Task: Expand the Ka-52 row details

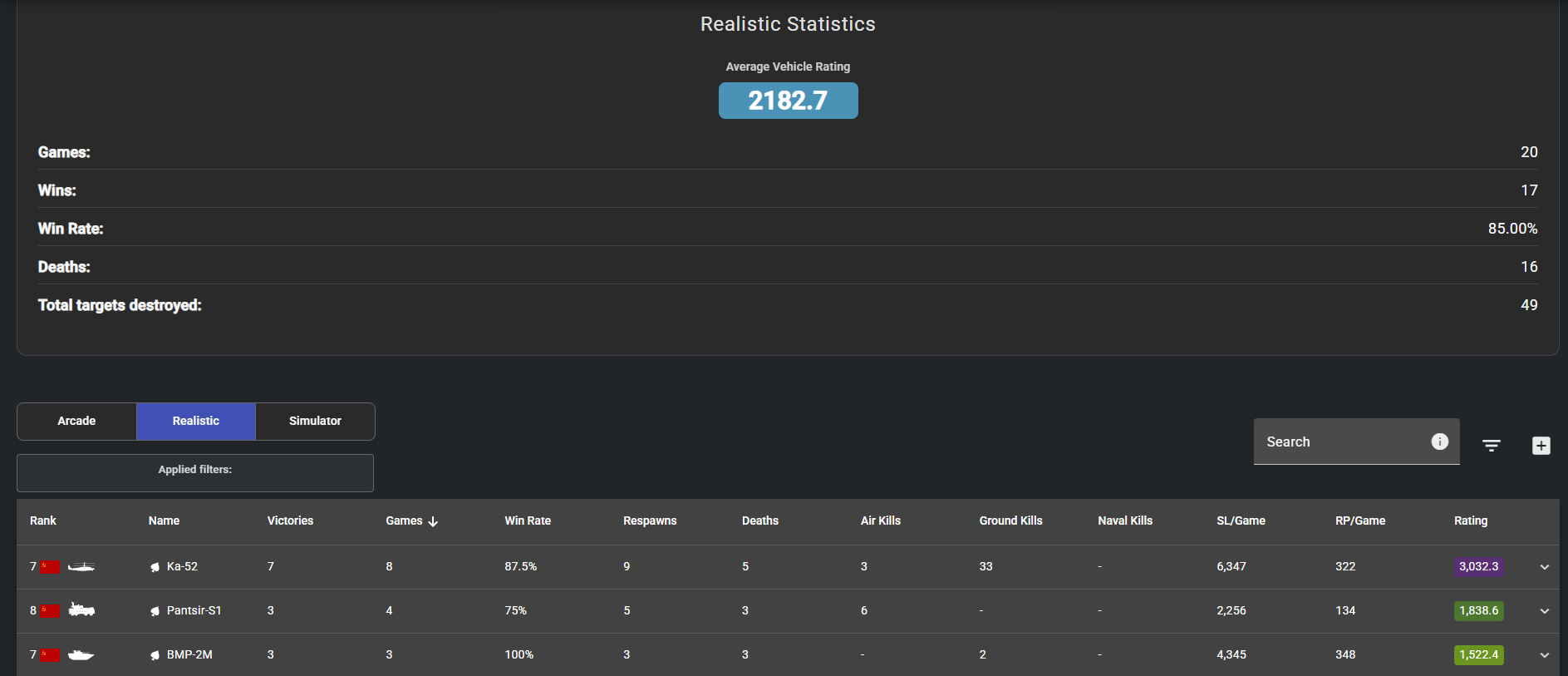Action: point(1545,567)
